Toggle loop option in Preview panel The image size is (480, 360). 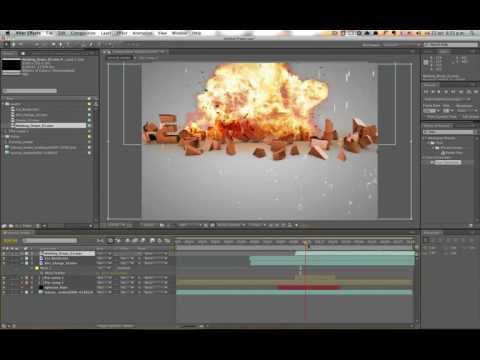pos(468,91)
